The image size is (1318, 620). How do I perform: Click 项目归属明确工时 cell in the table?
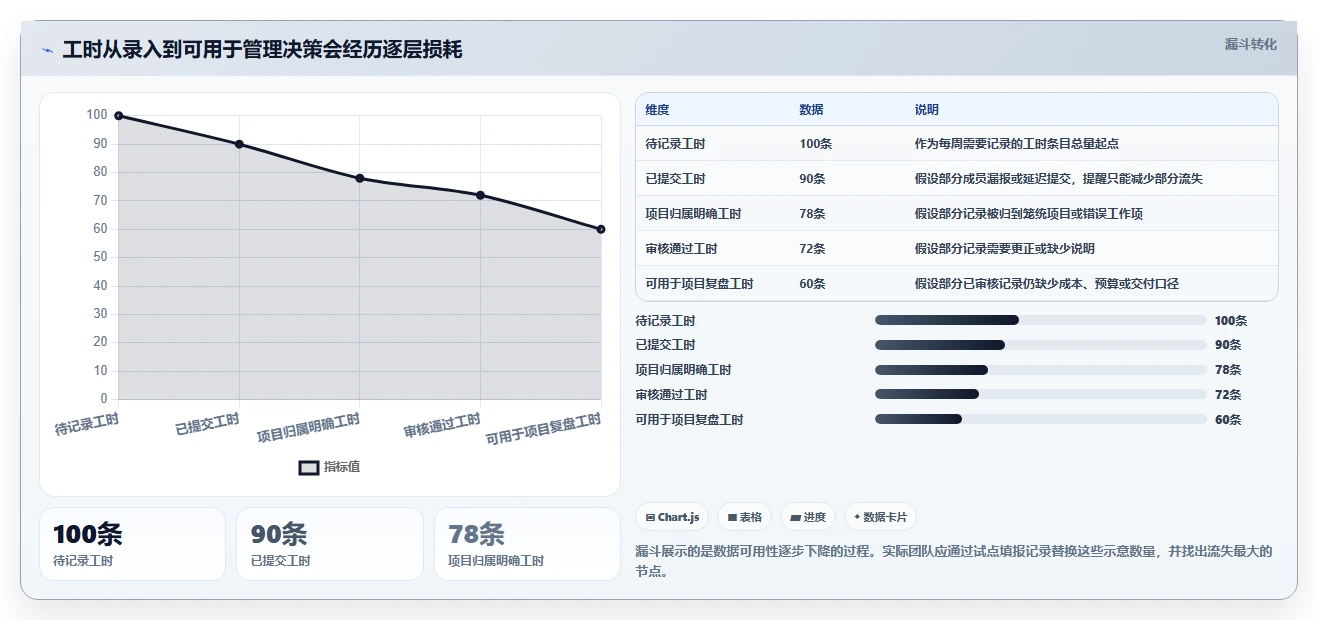point(693,214)
